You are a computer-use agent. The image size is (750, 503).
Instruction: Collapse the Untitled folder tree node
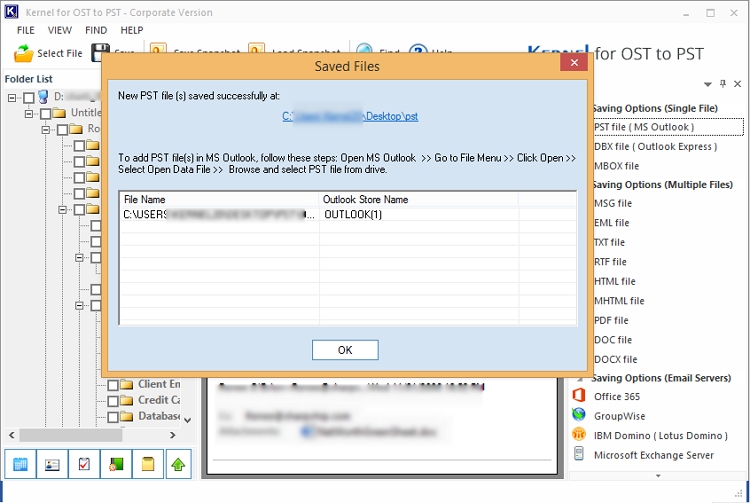tap(29, 114)
